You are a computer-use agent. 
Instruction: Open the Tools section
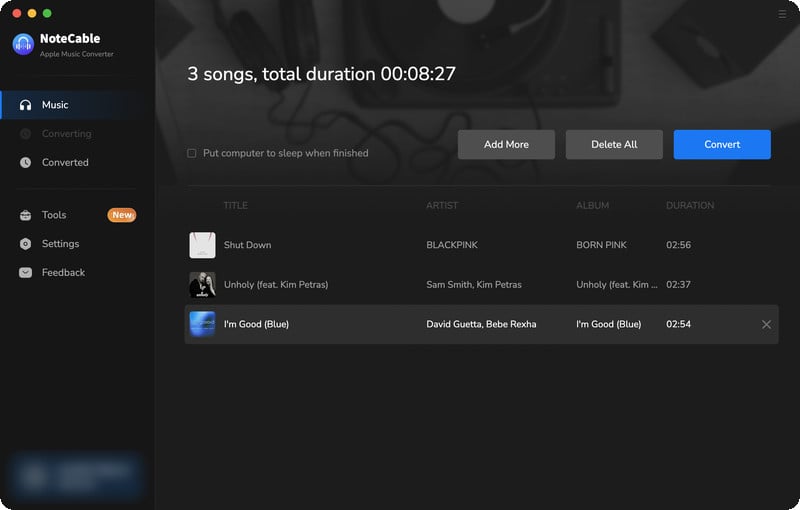point(78,215)
